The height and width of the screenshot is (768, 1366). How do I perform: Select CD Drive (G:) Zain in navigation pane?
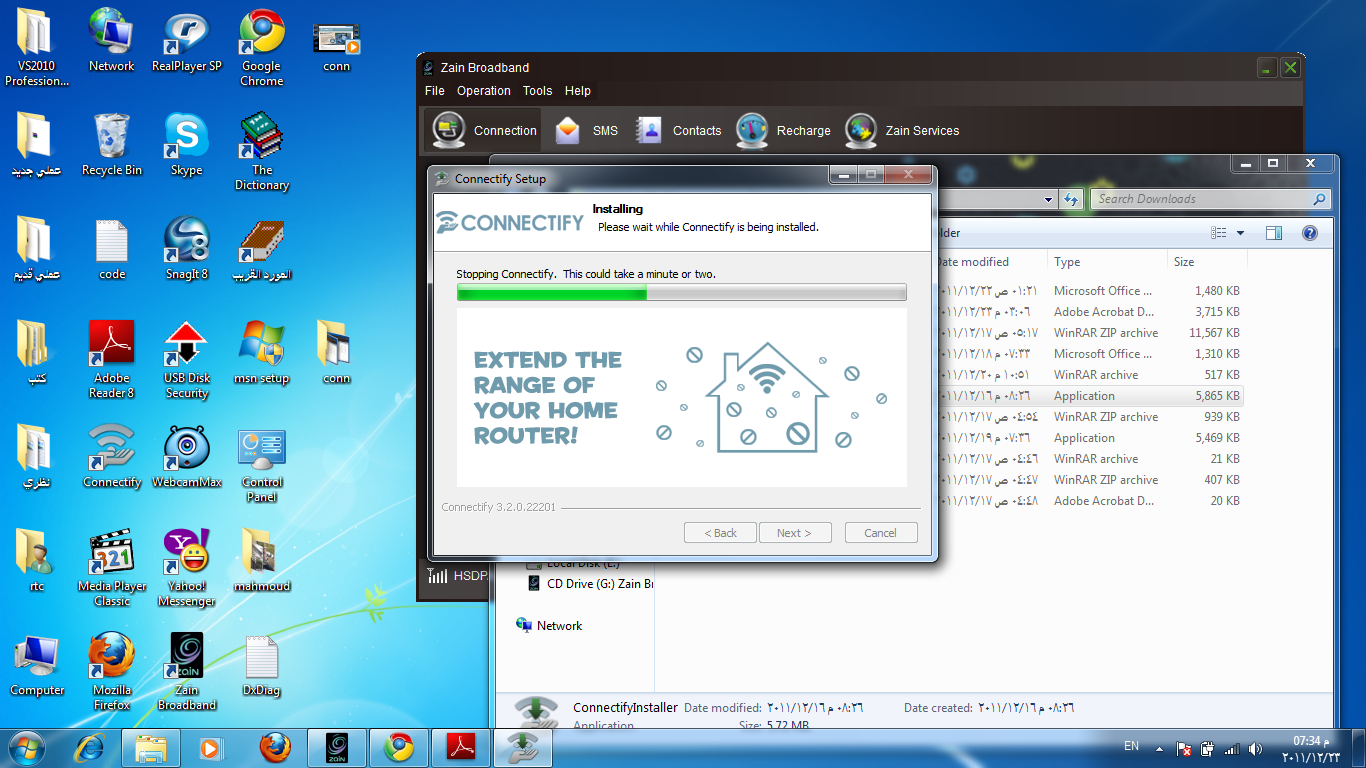pyautogui.click(x=590, y=583)
